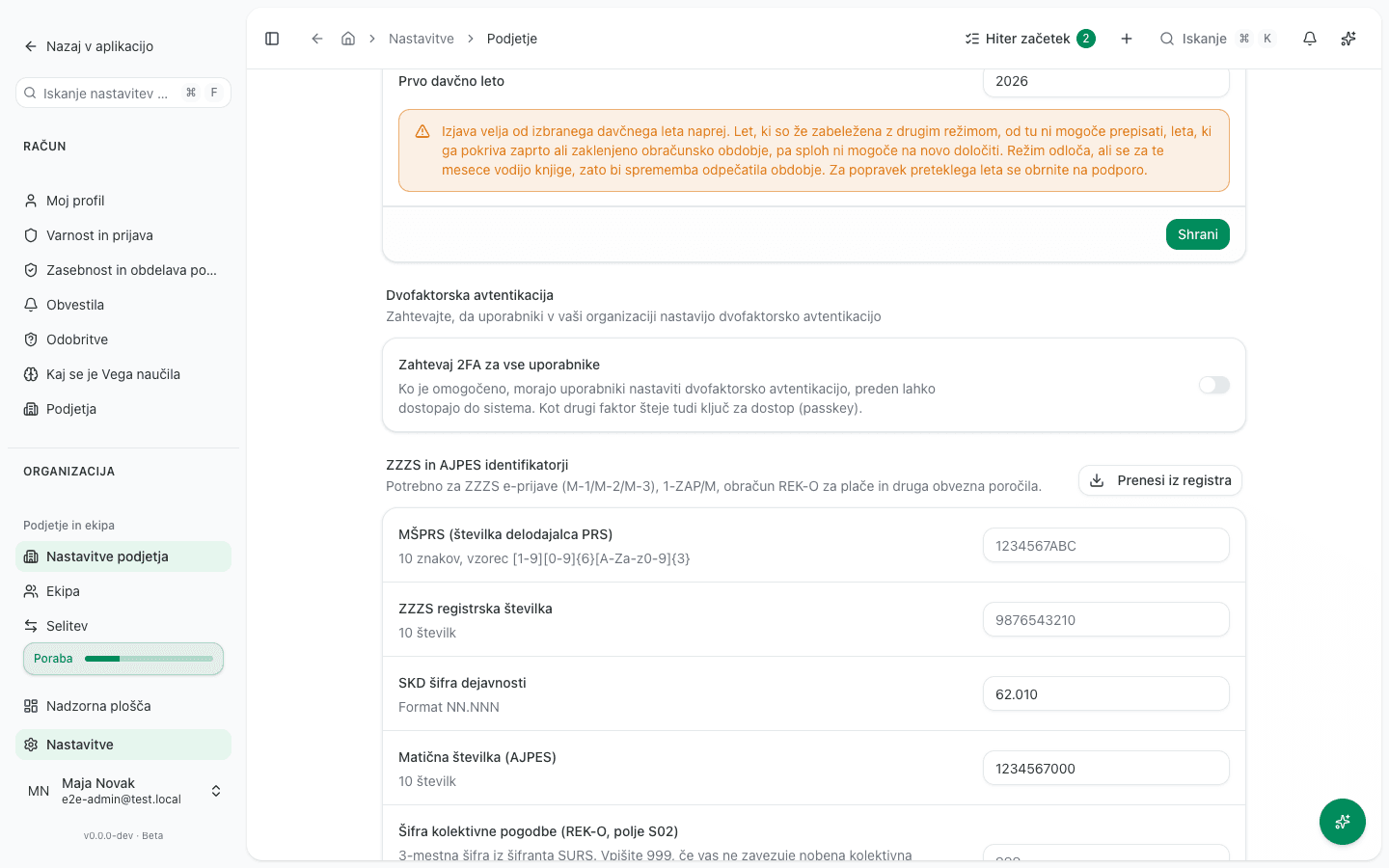The image size is (1389, 868).
Task: Focus the Iskanje nastavitev search field
Action: pyautogui.click(x=123, y=93)
